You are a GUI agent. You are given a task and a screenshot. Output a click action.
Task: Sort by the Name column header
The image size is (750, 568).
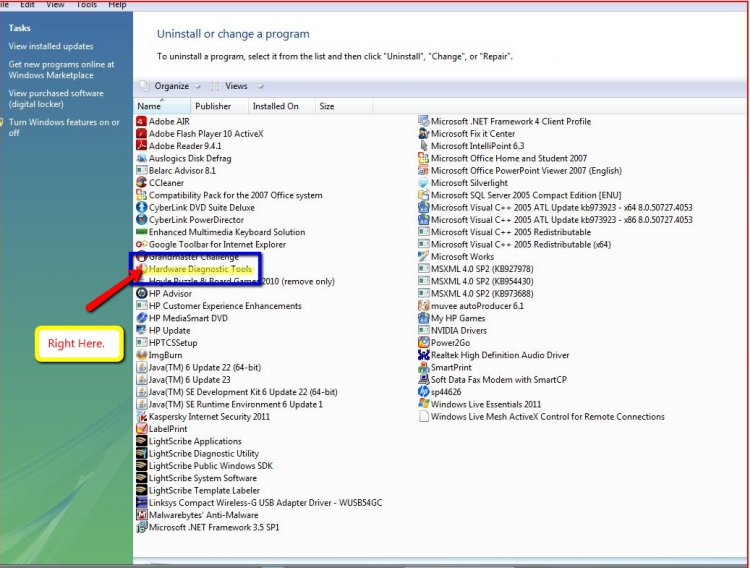point(162,106)
